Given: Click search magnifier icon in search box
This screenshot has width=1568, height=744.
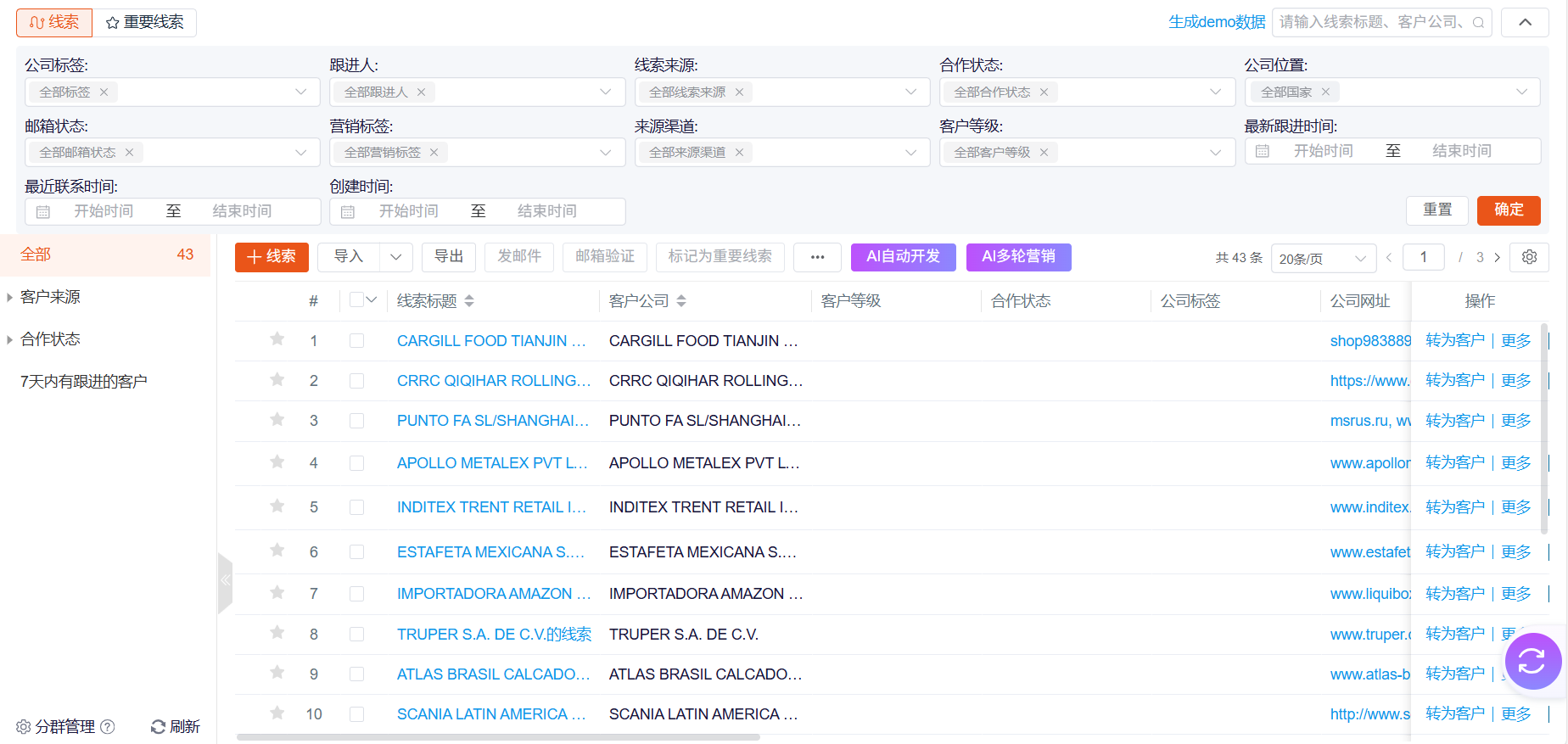Looking at the screenshot, I should click(1478, 23).
